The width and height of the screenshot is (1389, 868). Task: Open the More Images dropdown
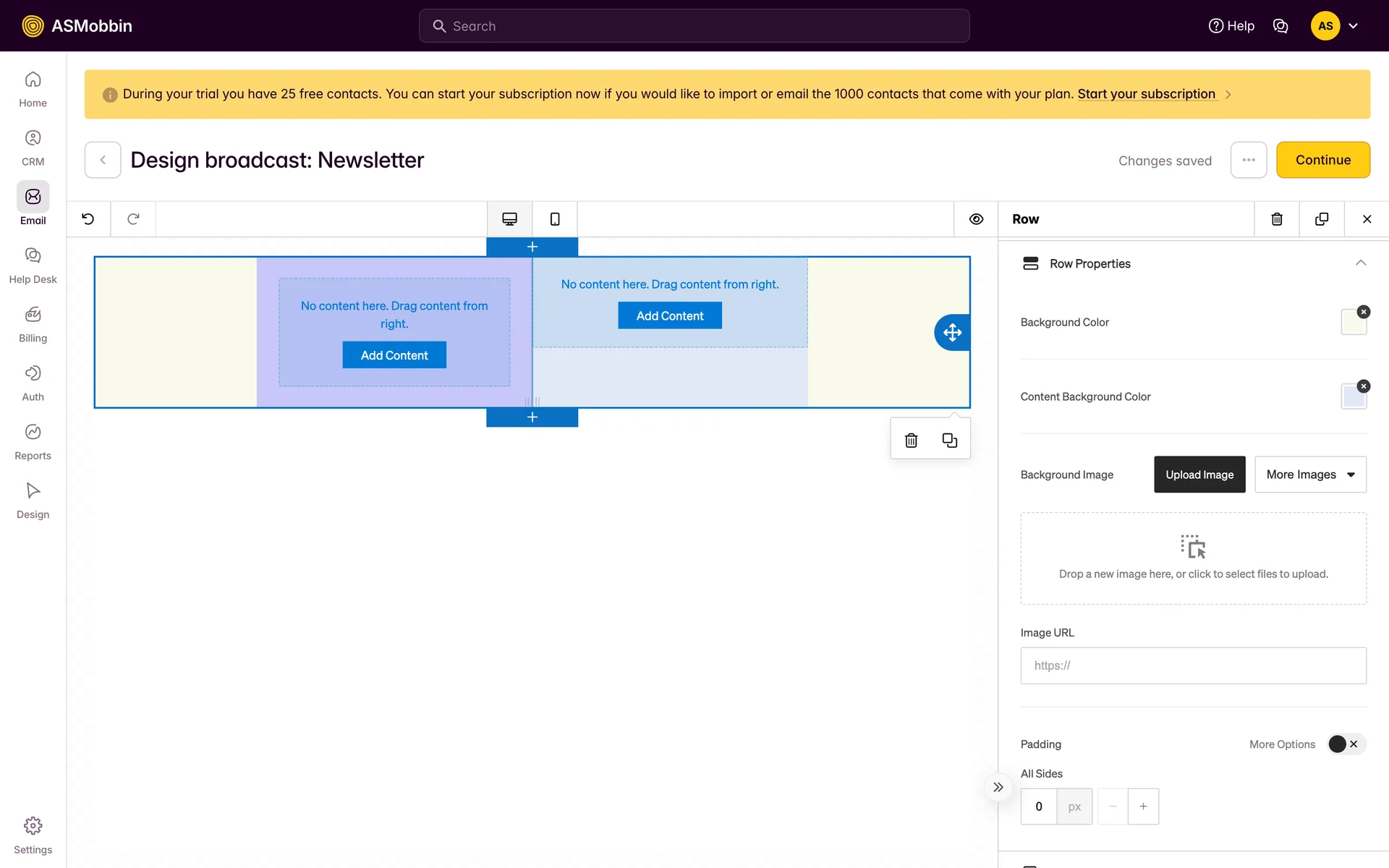point(1310,475)
